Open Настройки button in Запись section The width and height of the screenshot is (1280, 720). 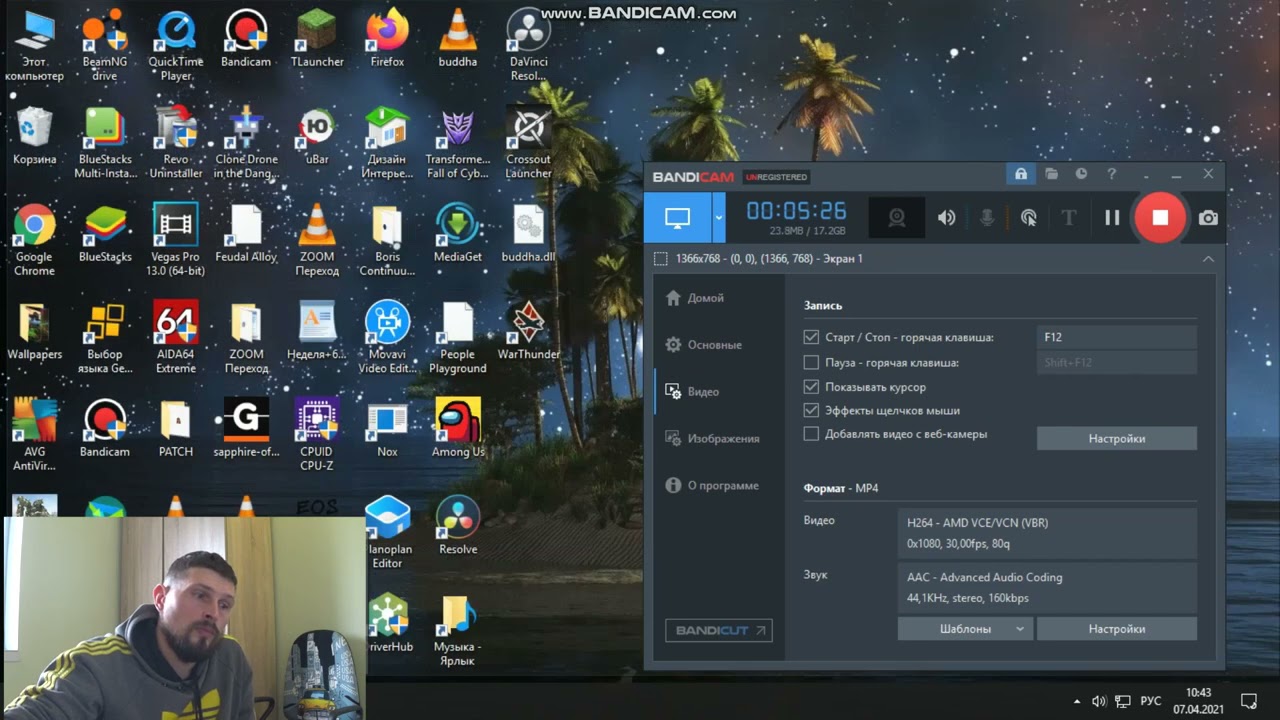click(1116, 439)
